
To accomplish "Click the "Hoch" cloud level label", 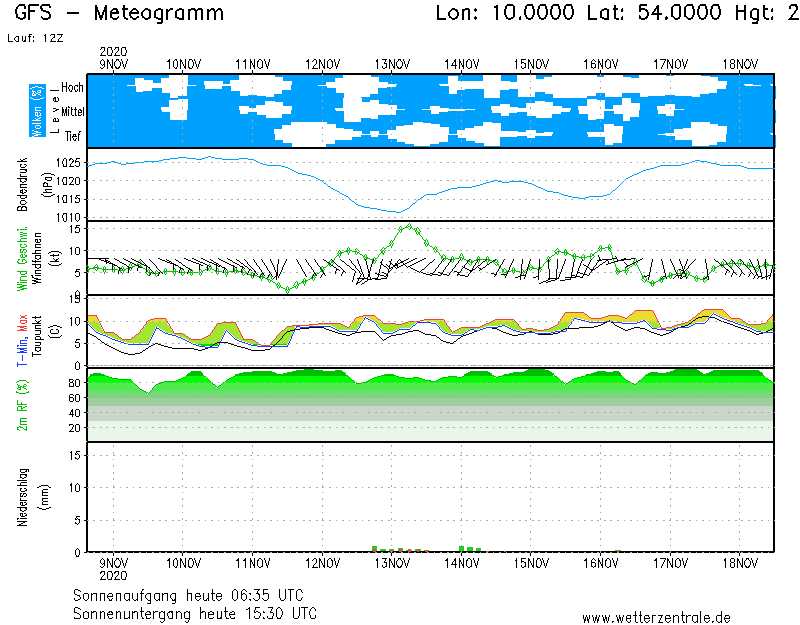I will [x=72, y=87].
